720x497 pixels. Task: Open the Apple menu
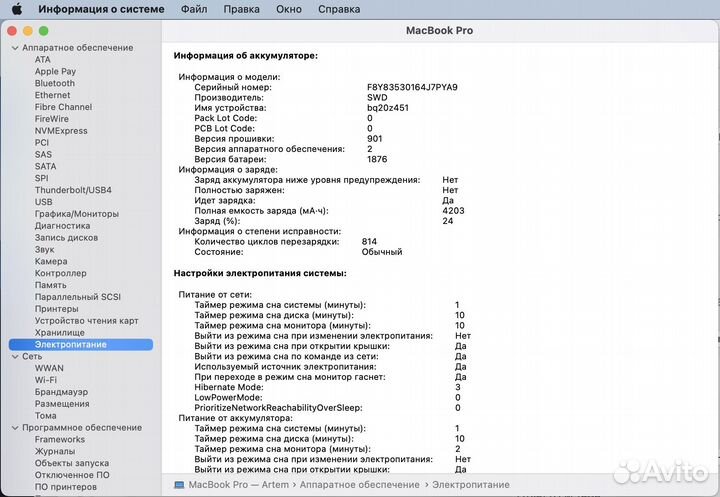point(17,9)
